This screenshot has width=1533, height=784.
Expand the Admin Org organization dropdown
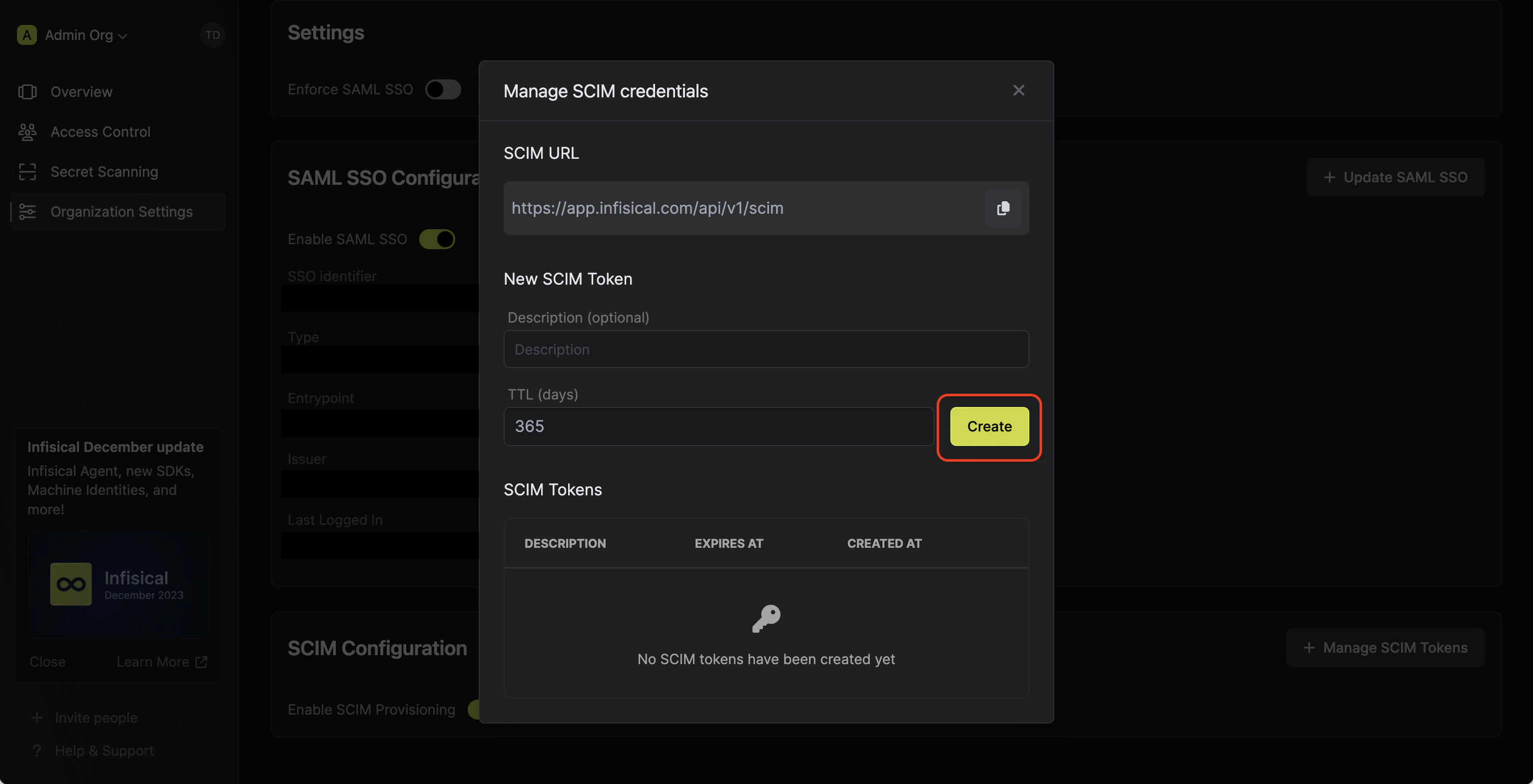[86, 35]
